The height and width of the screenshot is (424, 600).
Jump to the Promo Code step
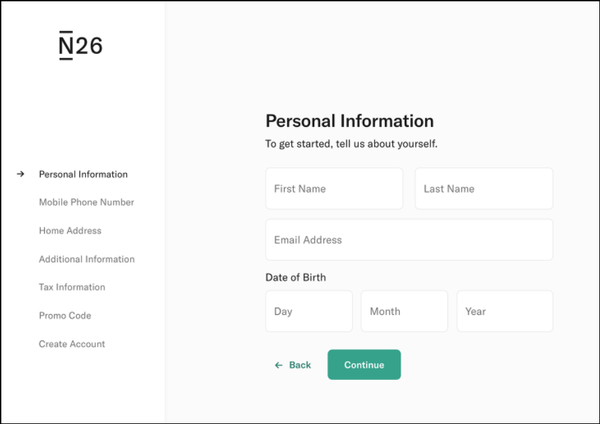(x=66, y=316)
